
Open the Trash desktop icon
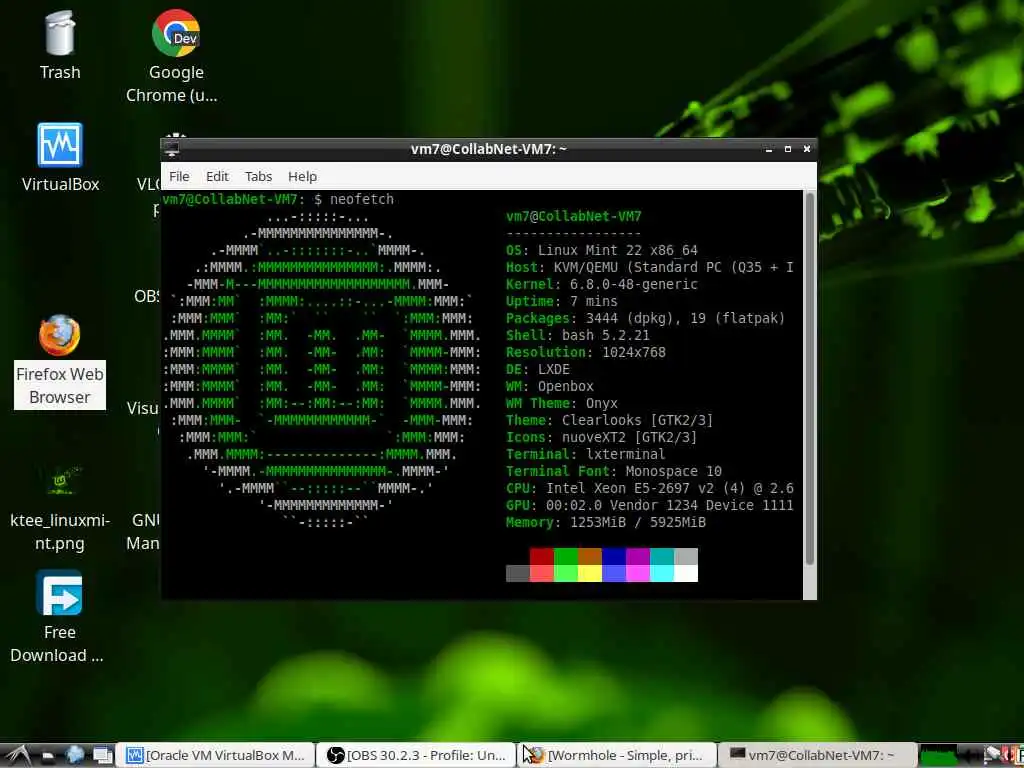tap(60, 44)
